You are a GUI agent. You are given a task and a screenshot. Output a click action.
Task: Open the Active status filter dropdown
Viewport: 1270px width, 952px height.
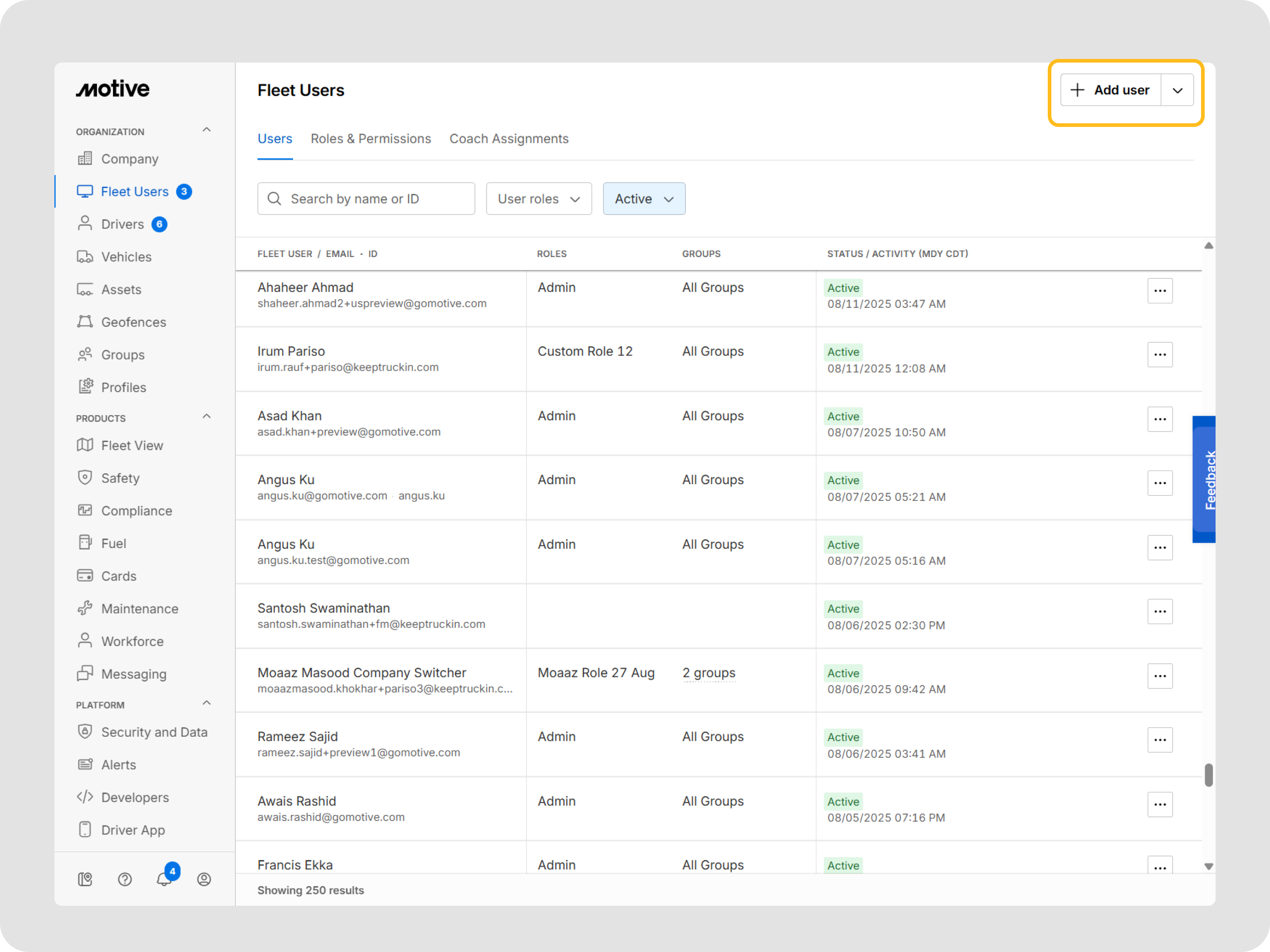643,199
